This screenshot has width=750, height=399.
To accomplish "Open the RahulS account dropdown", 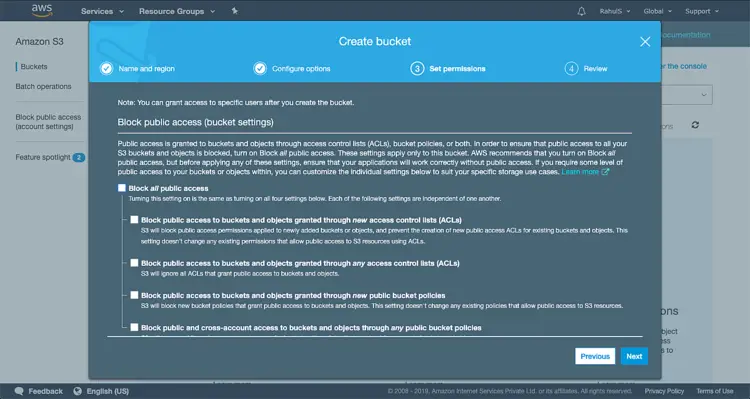I will 615,11.
